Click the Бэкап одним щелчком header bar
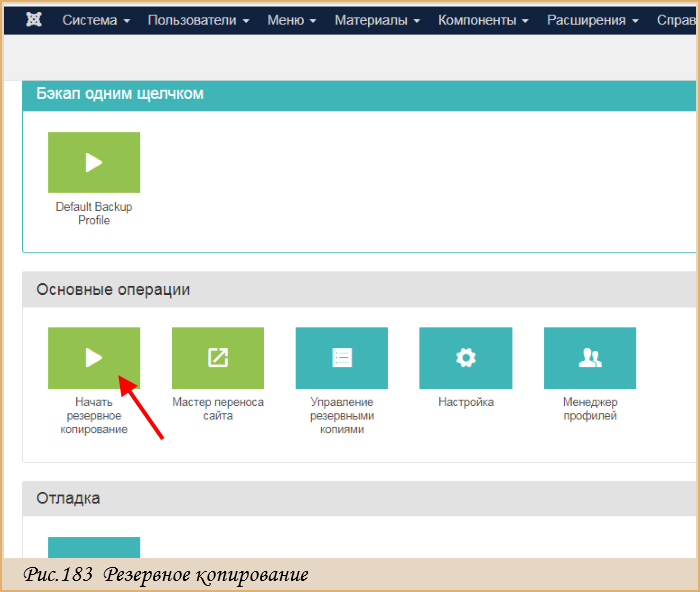The image size is (700, 592). pyautogui.click(x=359, y=96)
